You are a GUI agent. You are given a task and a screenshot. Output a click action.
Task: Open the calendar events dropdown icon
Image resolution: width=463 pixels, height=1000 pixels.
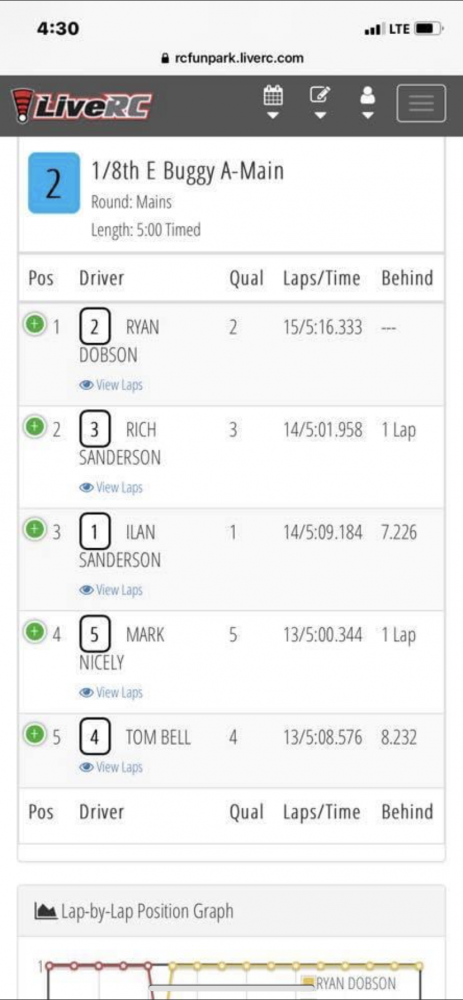(x=273, y=103)
